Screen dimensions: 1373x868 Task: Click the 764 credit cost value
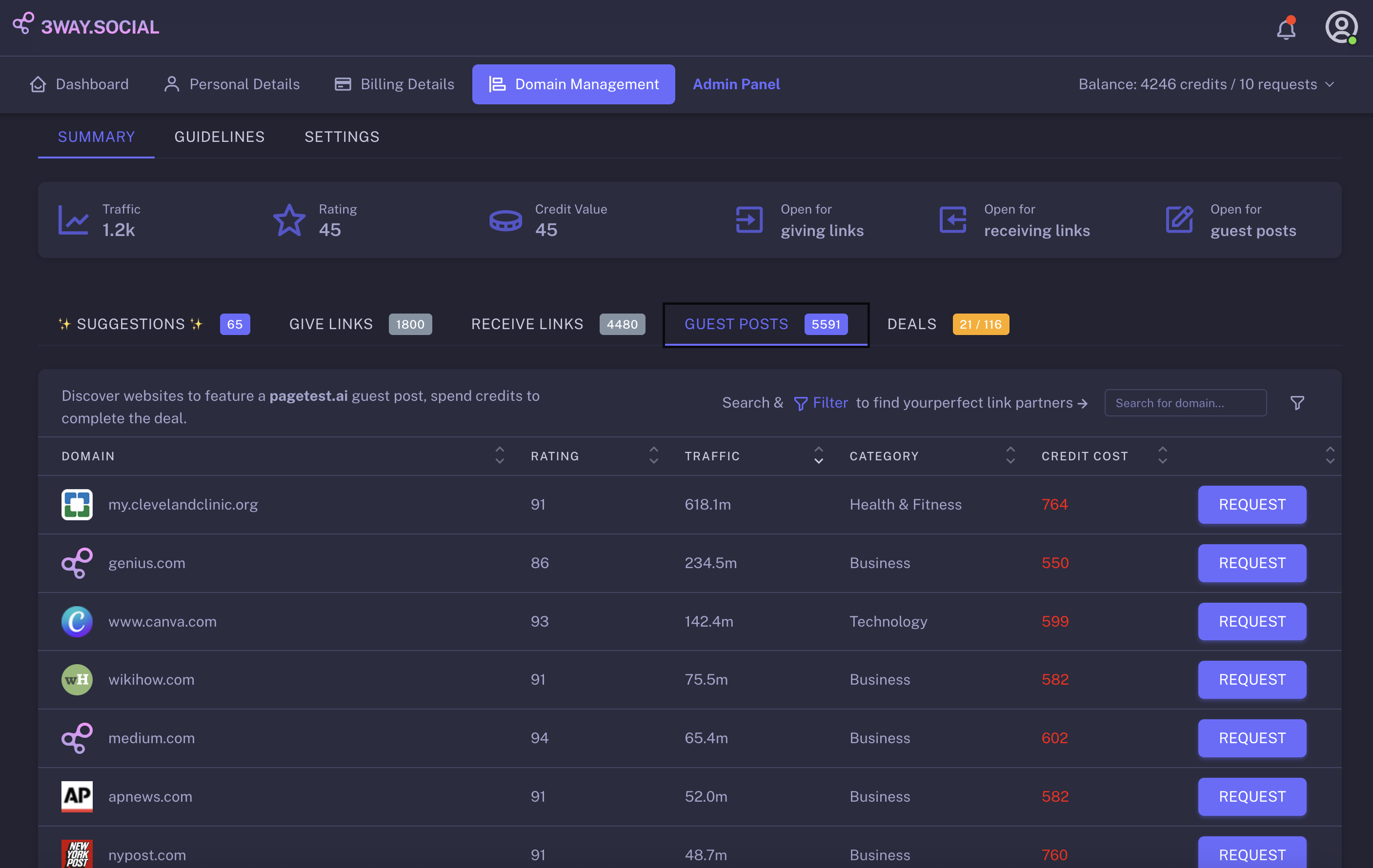1054,504
